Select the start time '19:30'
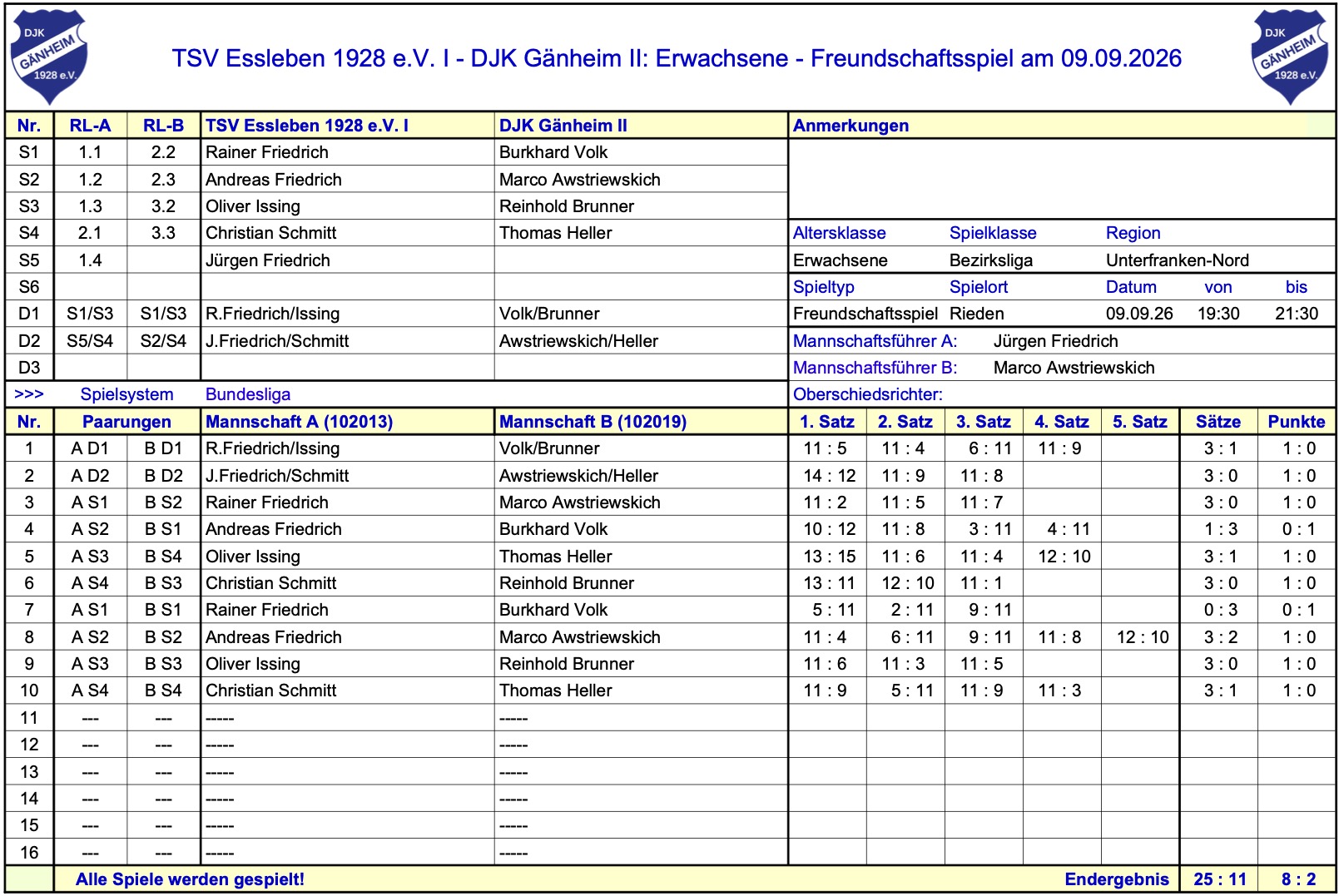1339x896 pixels. coord(1218,314)
